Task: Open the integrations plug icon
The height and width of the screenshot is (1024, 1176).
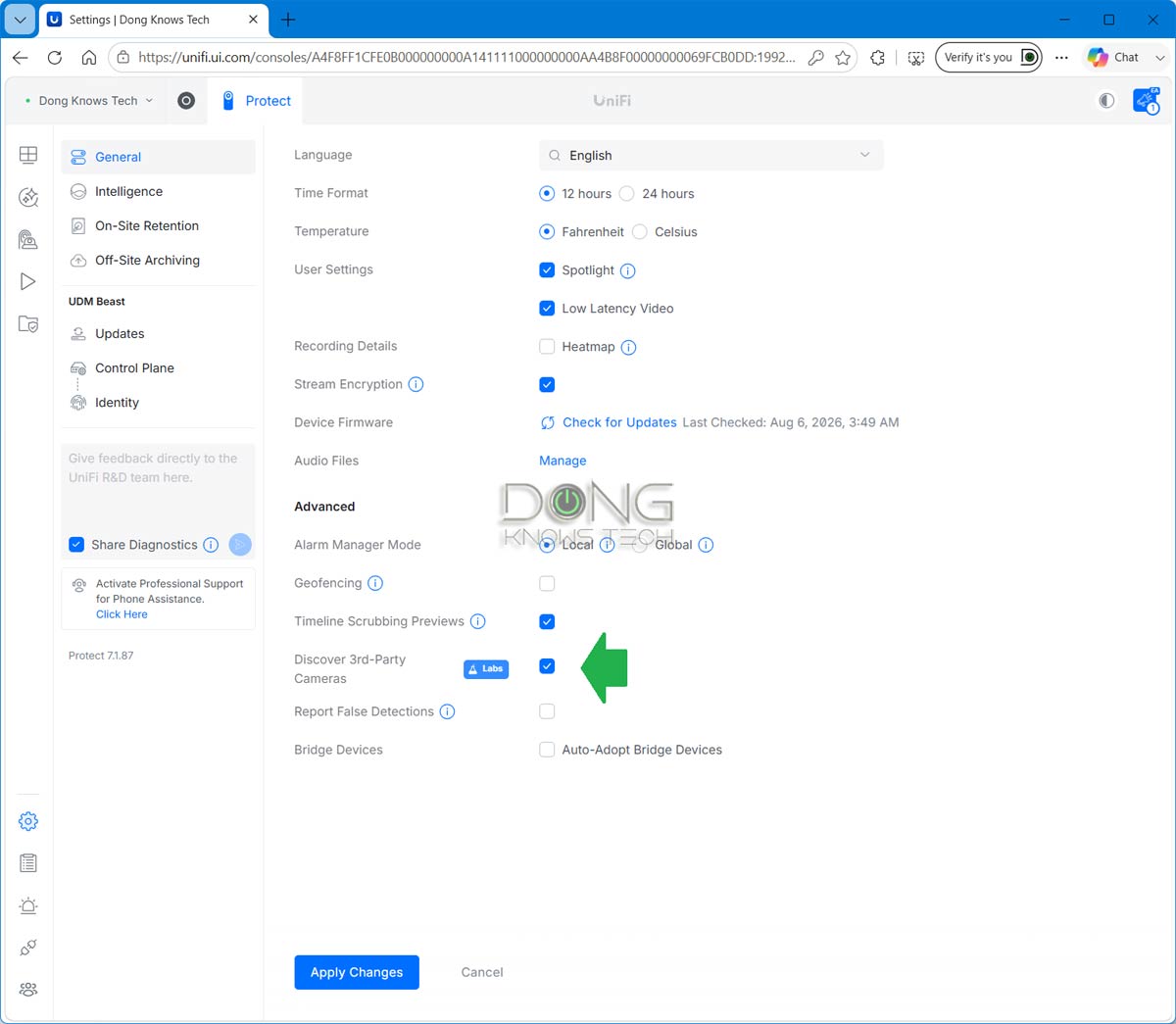Action: pyautogui.click(x=28, y=948)
